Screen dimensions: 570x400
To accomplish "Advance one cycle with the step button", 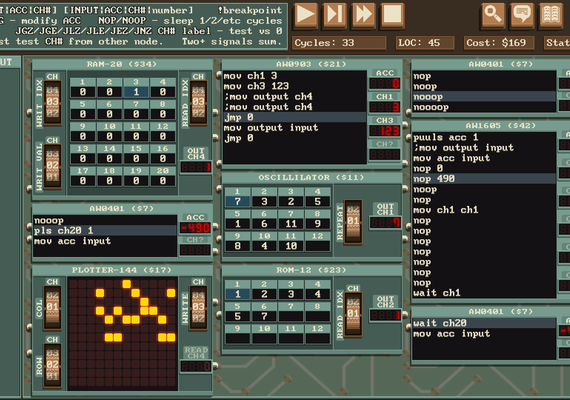I will coord(334,15).
